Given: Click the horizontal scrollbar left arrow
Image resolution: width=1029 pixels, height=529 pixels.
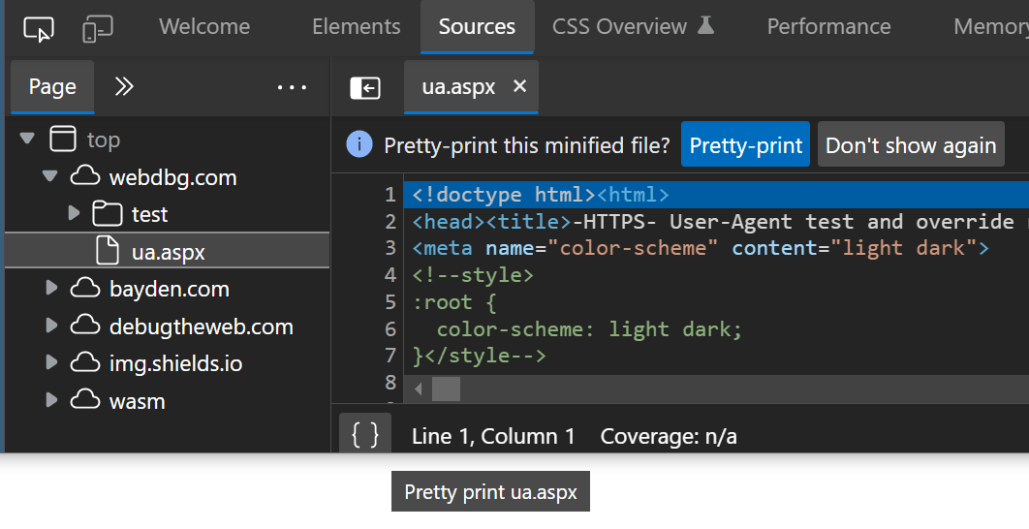Looking at the screenshot, I should 418,389.
